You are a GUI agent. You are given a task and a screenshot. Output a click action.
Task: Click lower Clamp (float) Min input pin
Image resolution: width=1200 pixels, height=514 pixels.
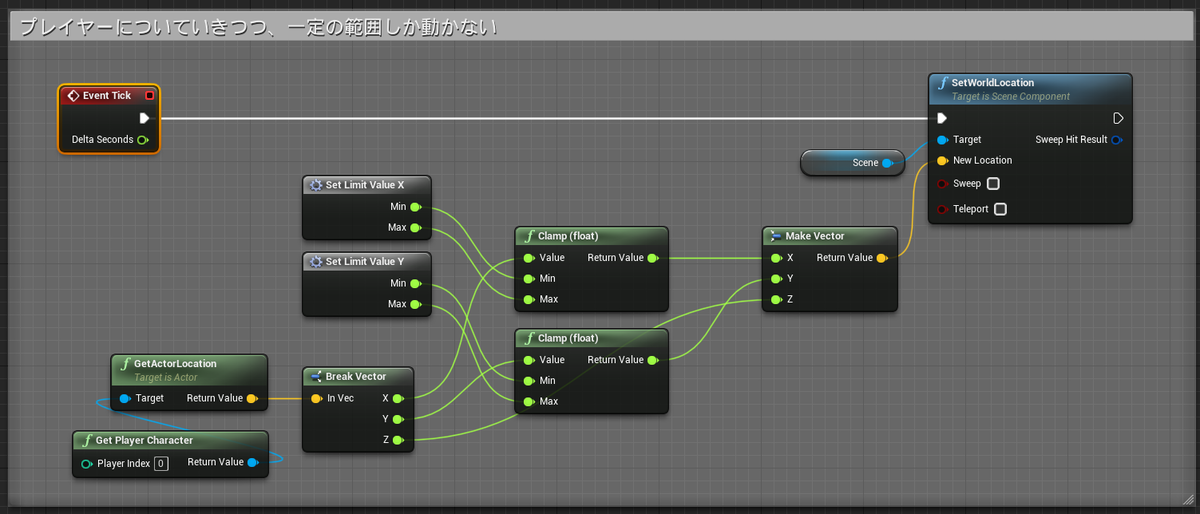pos(528,380)
